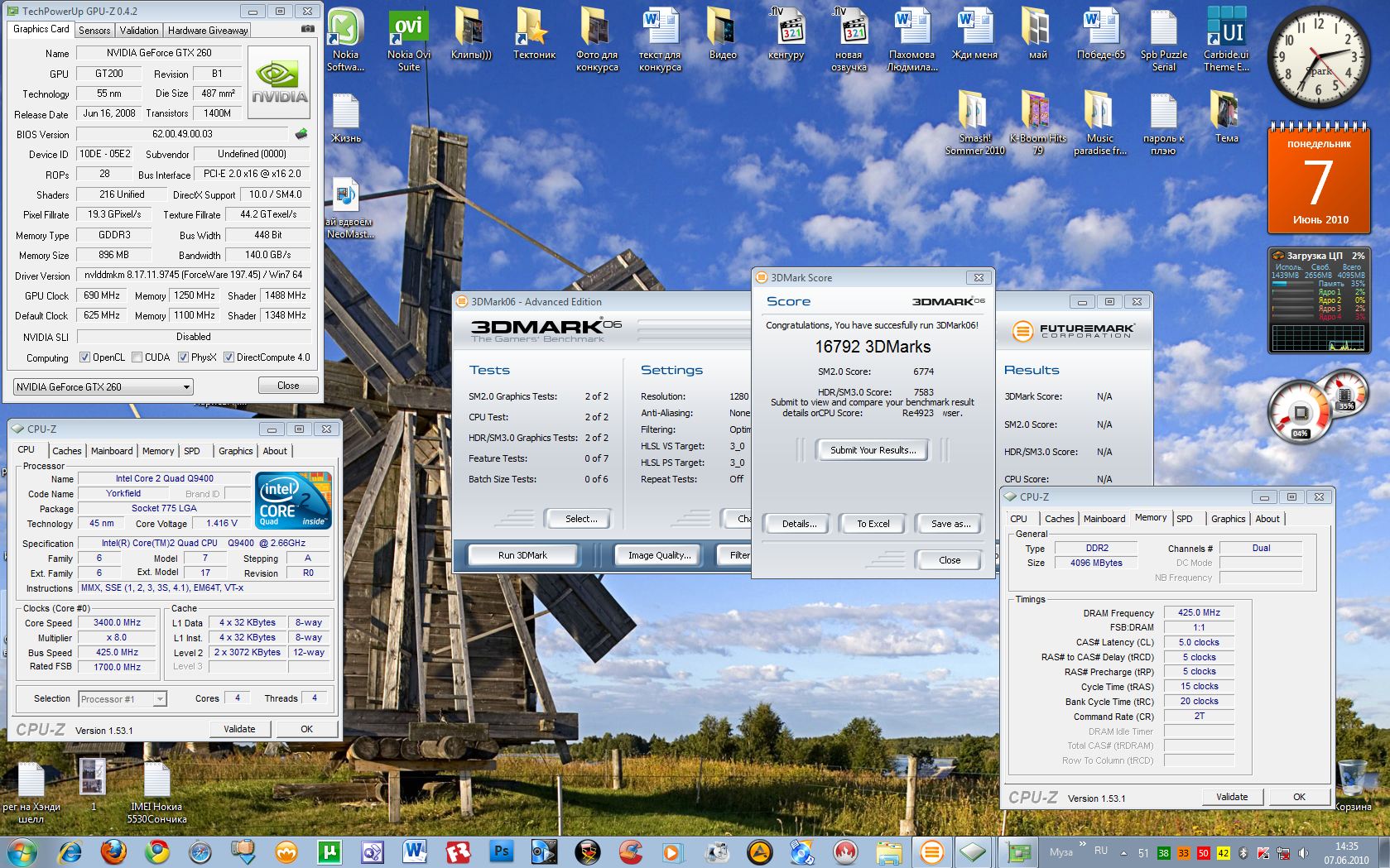1390x868 pixels.
Task: Open Google Chrome from the taskbar
Action: point(157,851)
